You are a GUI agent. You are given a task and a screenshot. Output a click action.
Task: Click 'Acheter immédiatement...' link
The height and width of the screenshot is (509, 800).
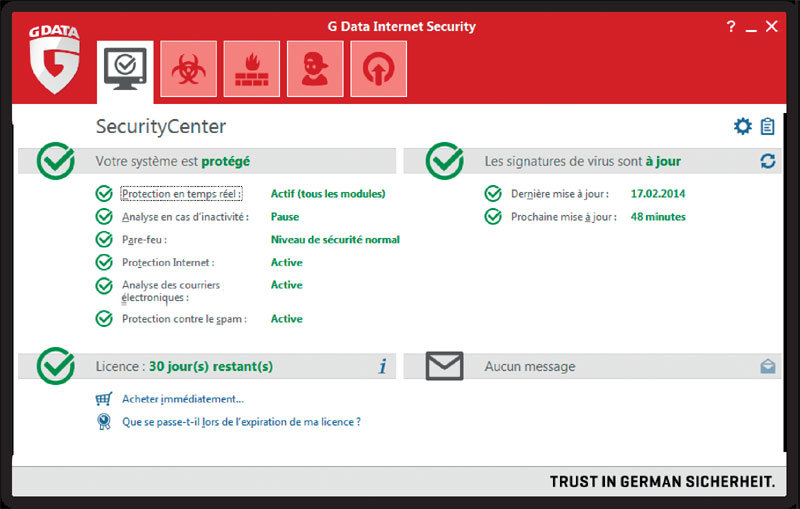[x=183, y=399]
